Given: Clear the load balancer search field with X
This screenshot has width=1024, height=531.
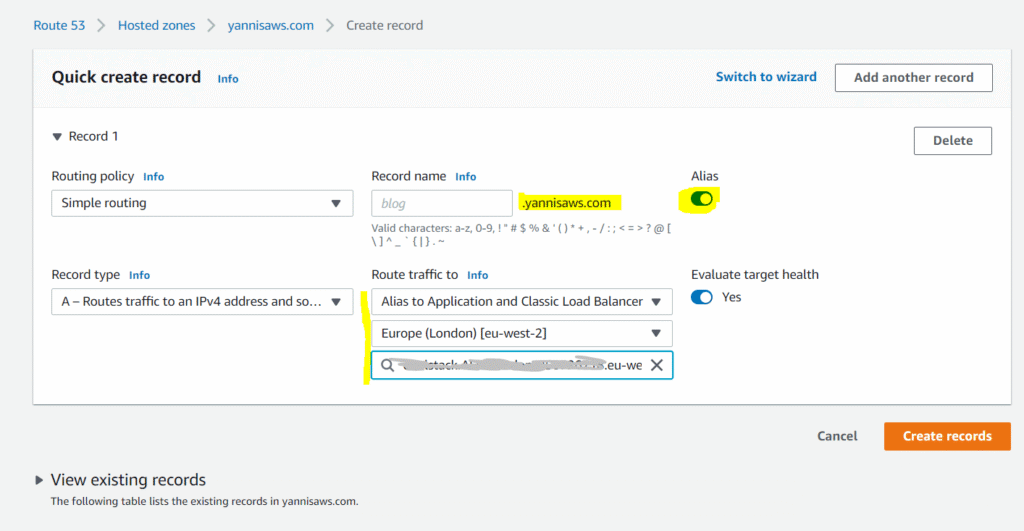Looking at the screenshot, I should tap(656, 365).
